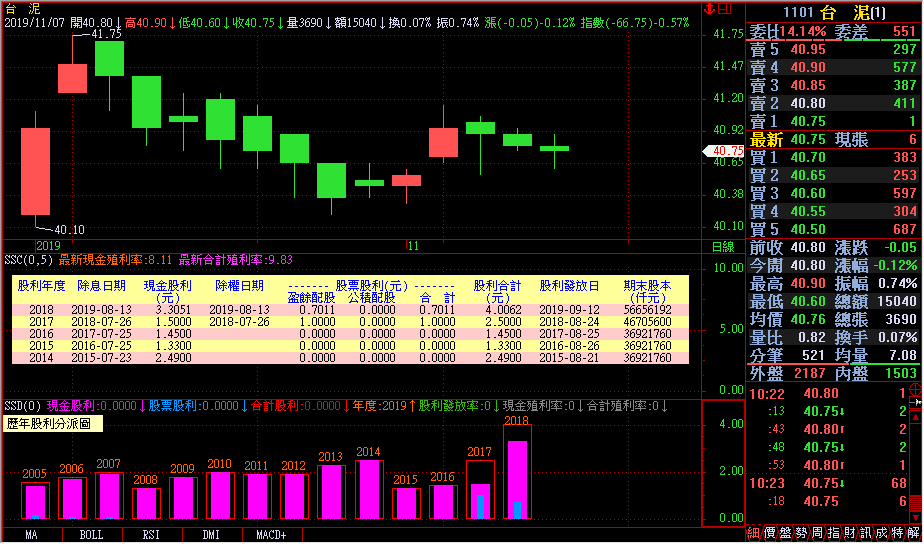Select the 周 tab in quote panel
This screenshot has height=544, width=924.
817,534
